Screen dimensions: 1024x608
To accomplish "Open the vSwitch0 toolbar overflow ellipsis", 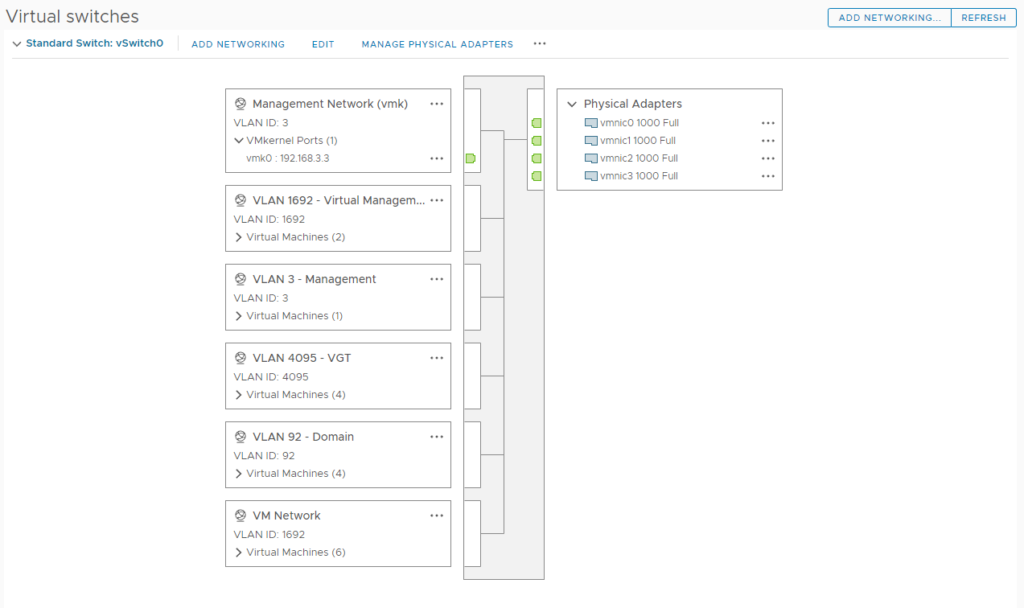I will [x=540, y=44].
